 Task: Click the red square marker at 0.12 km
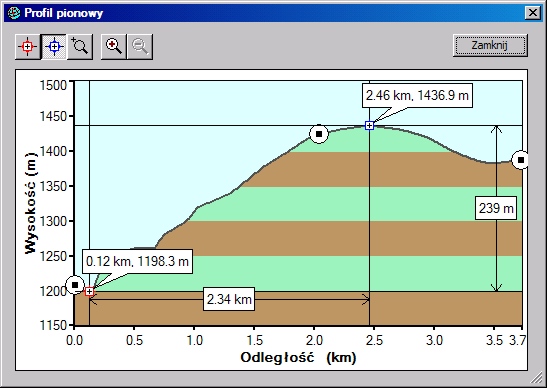coord(89,291)
